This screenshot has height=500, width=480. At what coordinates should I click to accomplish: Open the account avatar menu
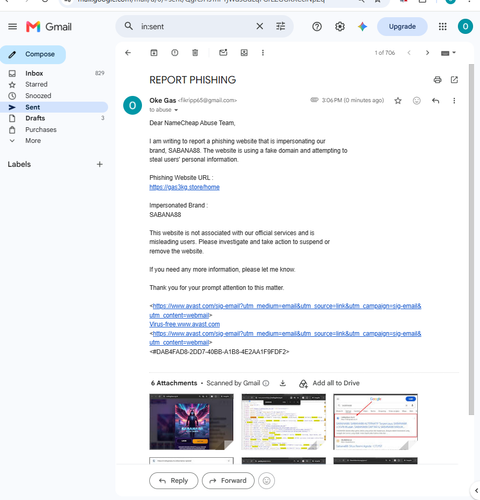pos(465,26)
